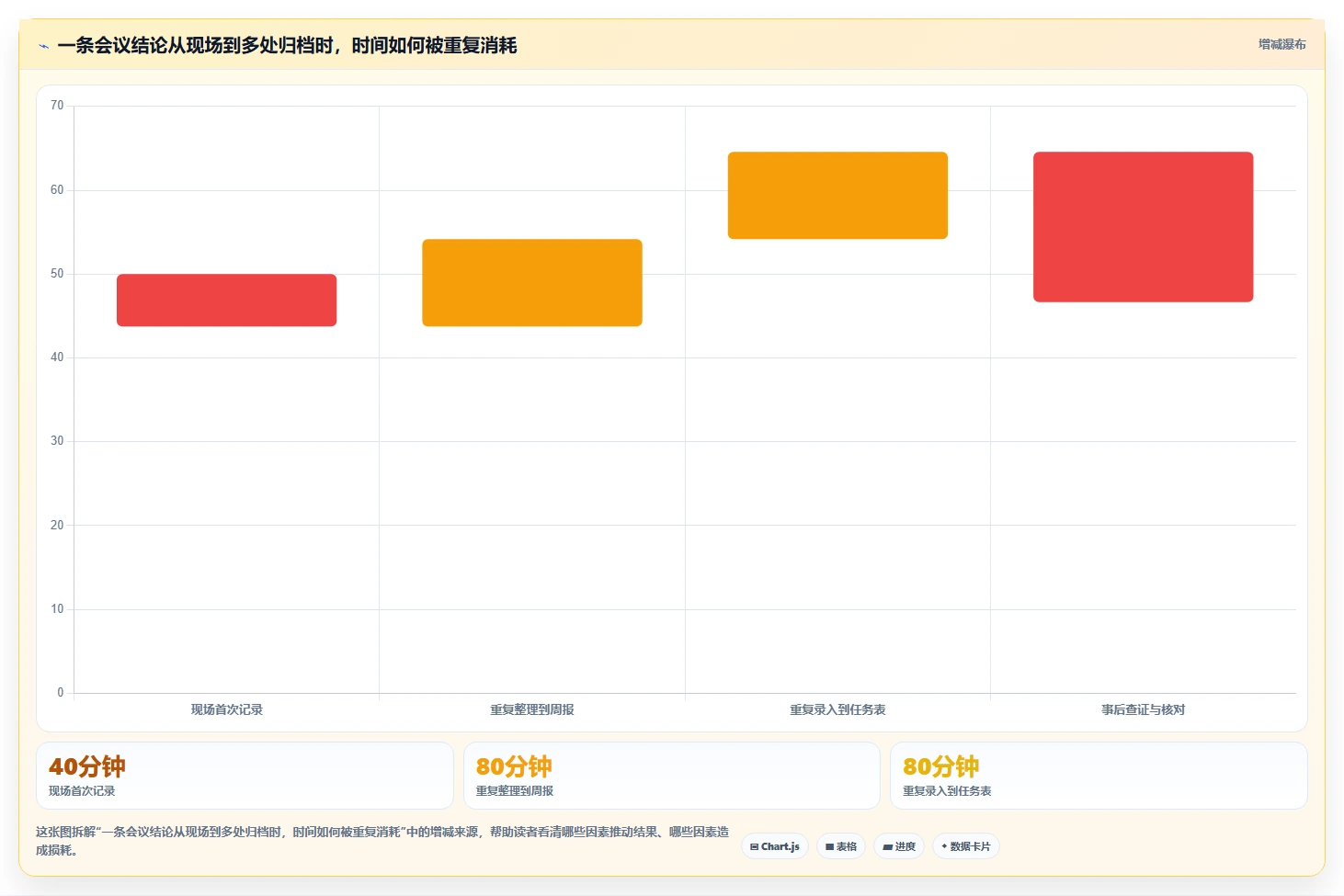Click the x-axis label 事后查证与核对

(1144, 709)
